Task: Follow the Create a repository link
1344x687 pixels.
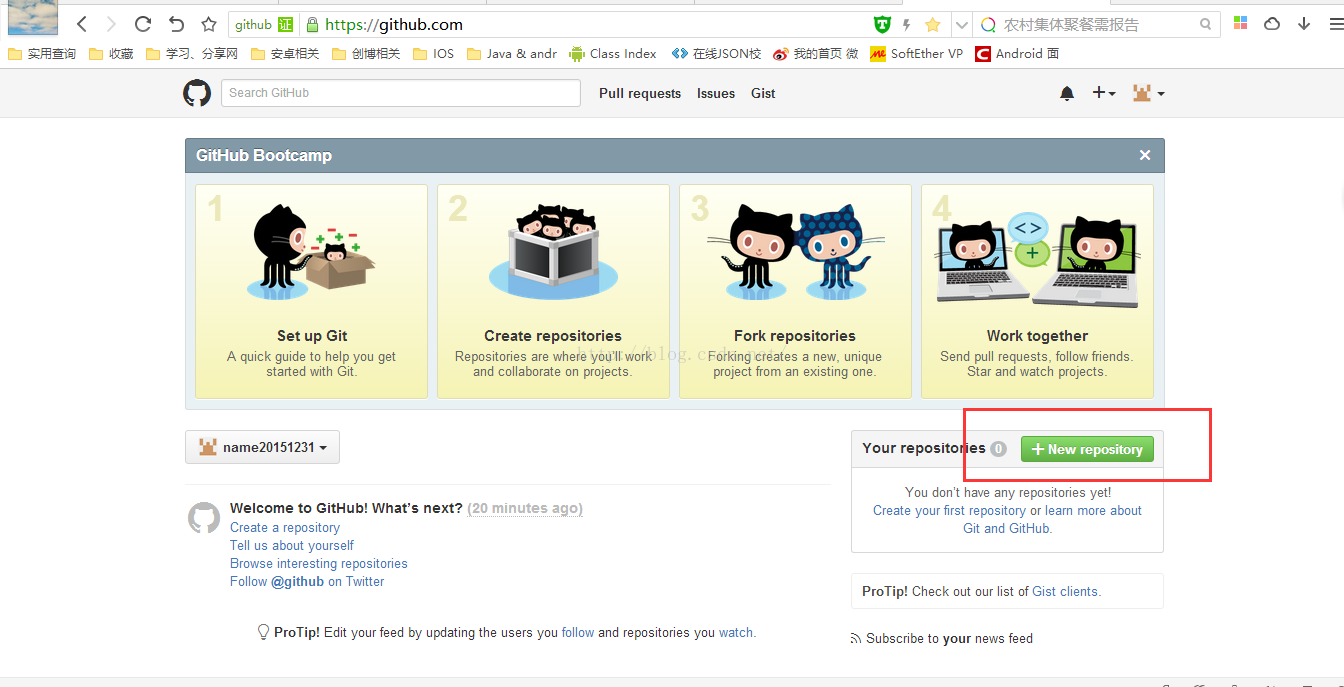Action: [x=285, y=527]
